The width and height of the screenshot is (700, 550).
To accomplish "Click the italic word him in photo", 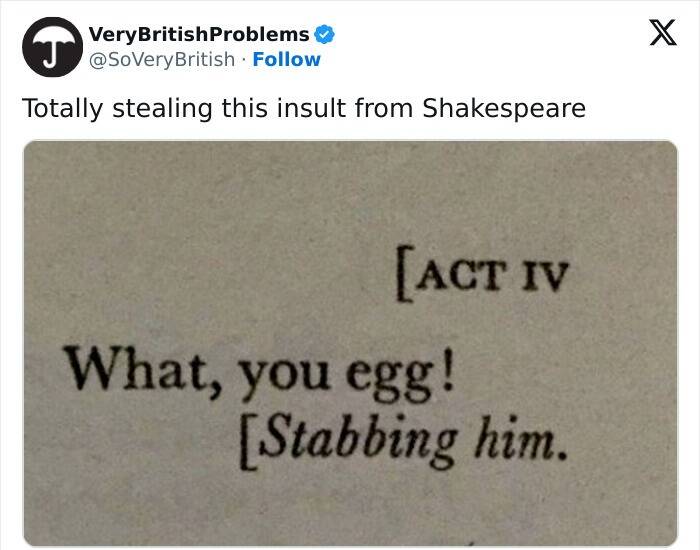I will (x=519, y=438).
